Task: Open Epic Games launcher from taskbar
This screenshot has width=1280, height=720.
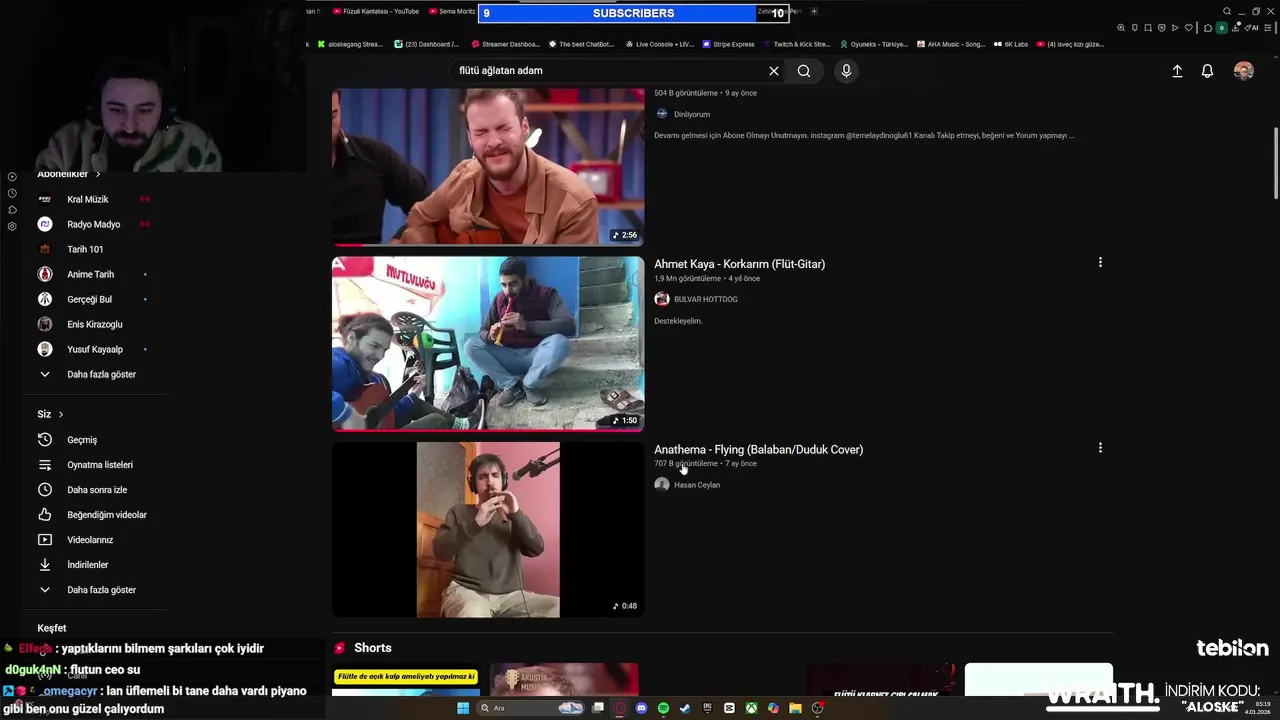Action: click(x=707, y=708)
